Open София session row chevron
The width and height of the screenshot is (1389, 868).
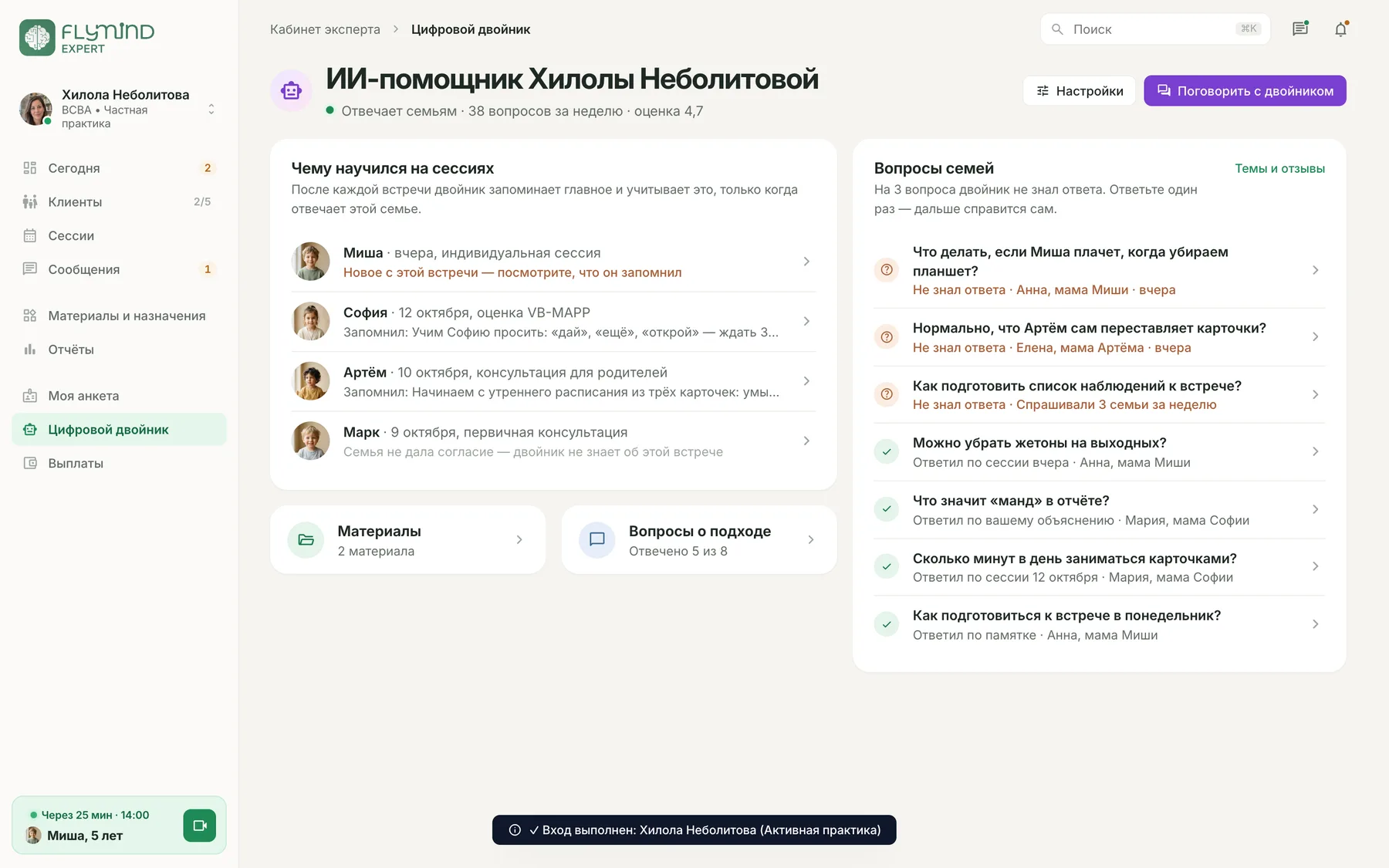click(806, 321)
